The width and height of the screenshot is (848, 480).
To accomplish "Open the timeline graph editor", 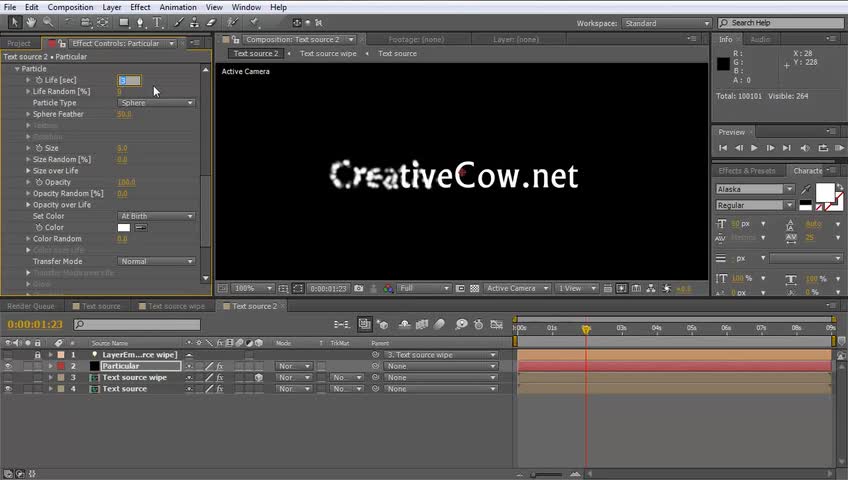I will (x=496, y=324).
